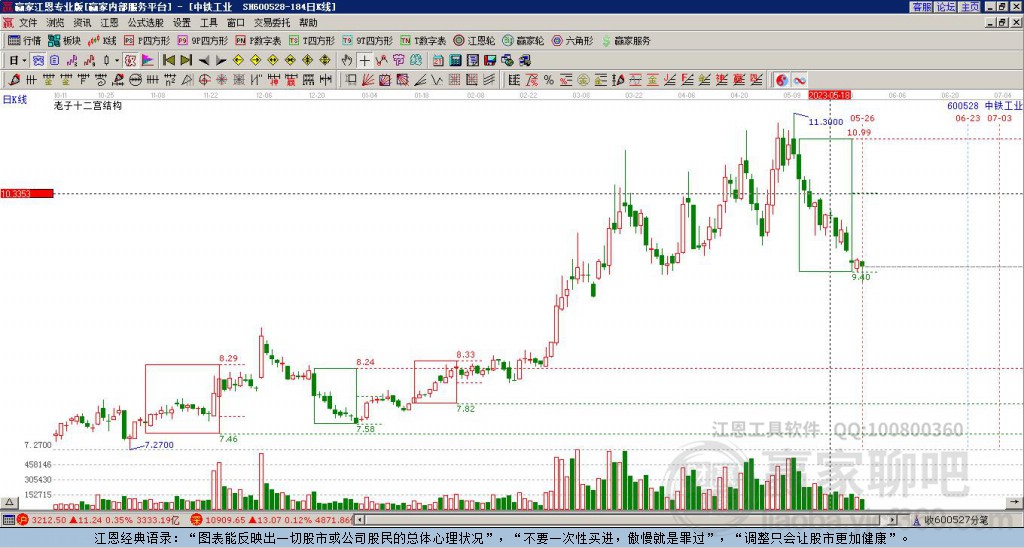Open the 帮助 menu
The image size is (1024, 548).
[x=308, y=23]
